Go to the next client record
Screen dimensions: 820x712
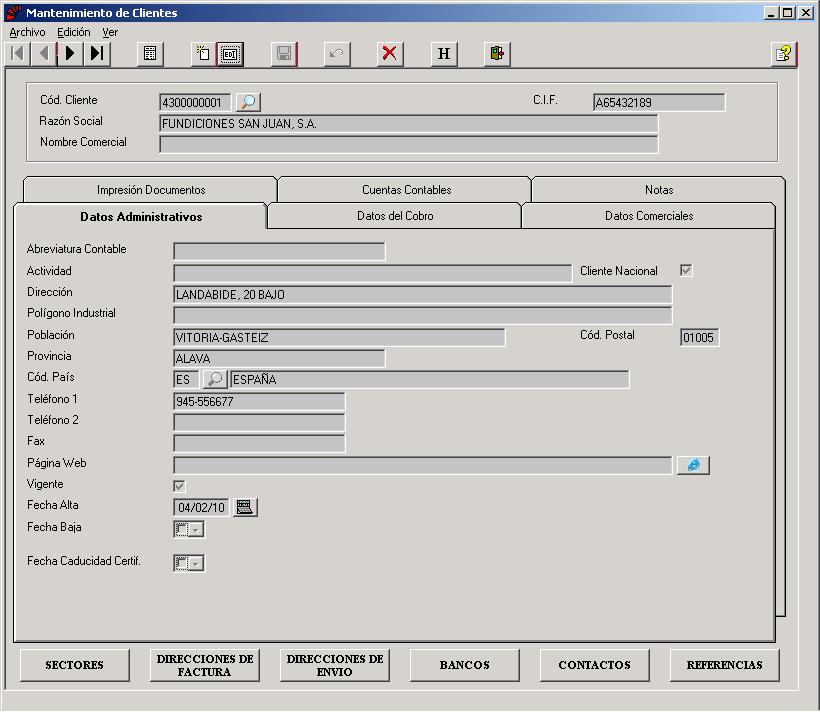click(70, 53)
